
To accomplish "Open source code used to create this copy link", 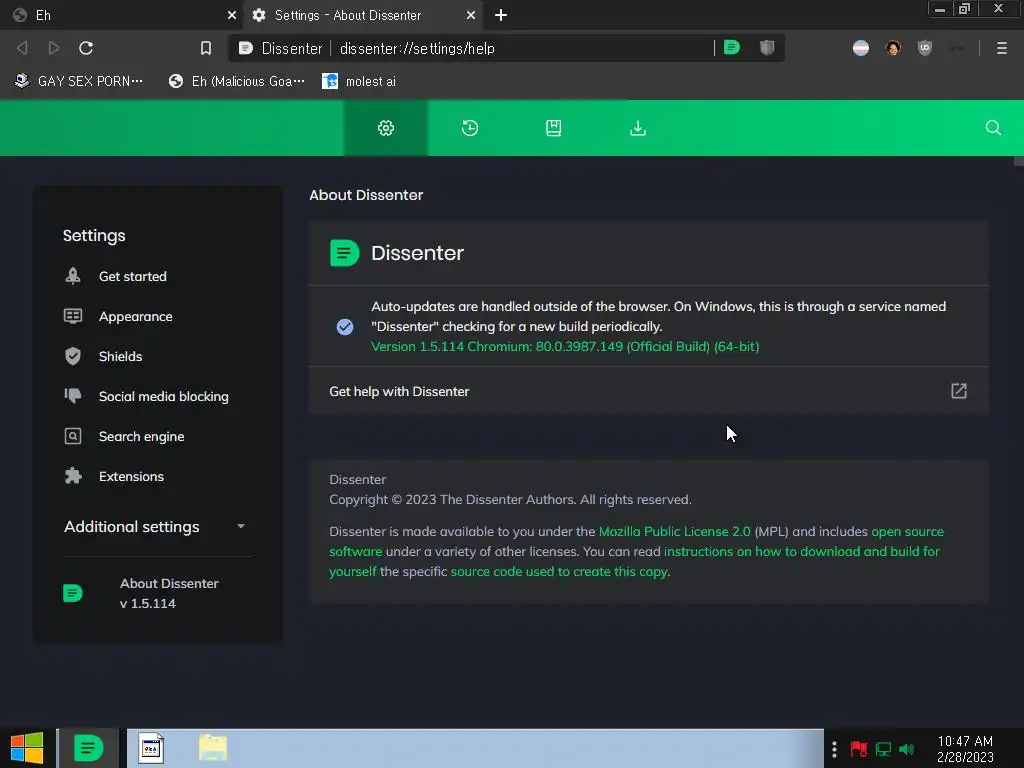I will 559,571.
